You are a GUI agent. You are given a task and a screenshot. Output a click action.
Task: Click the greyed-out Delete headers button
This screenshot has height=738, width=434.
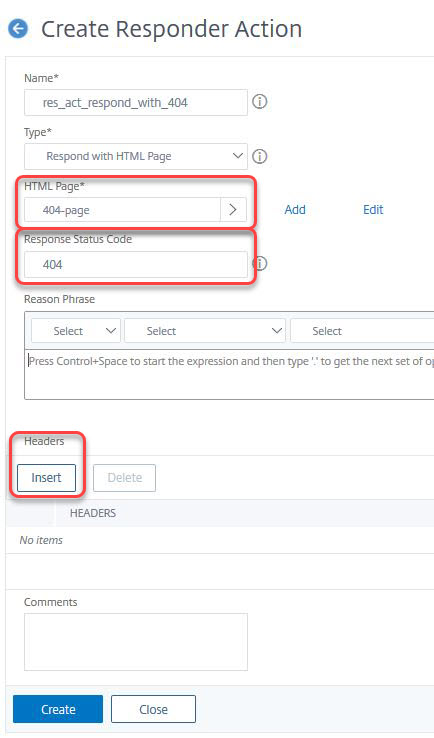pos(125,478)
